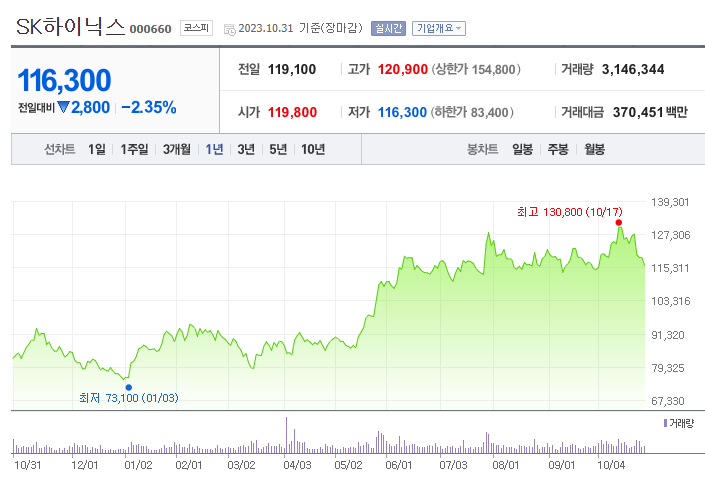The image size is (705, 480).
Task: Click the 거래대금 value 370,451
Action: tap(638, 112)
